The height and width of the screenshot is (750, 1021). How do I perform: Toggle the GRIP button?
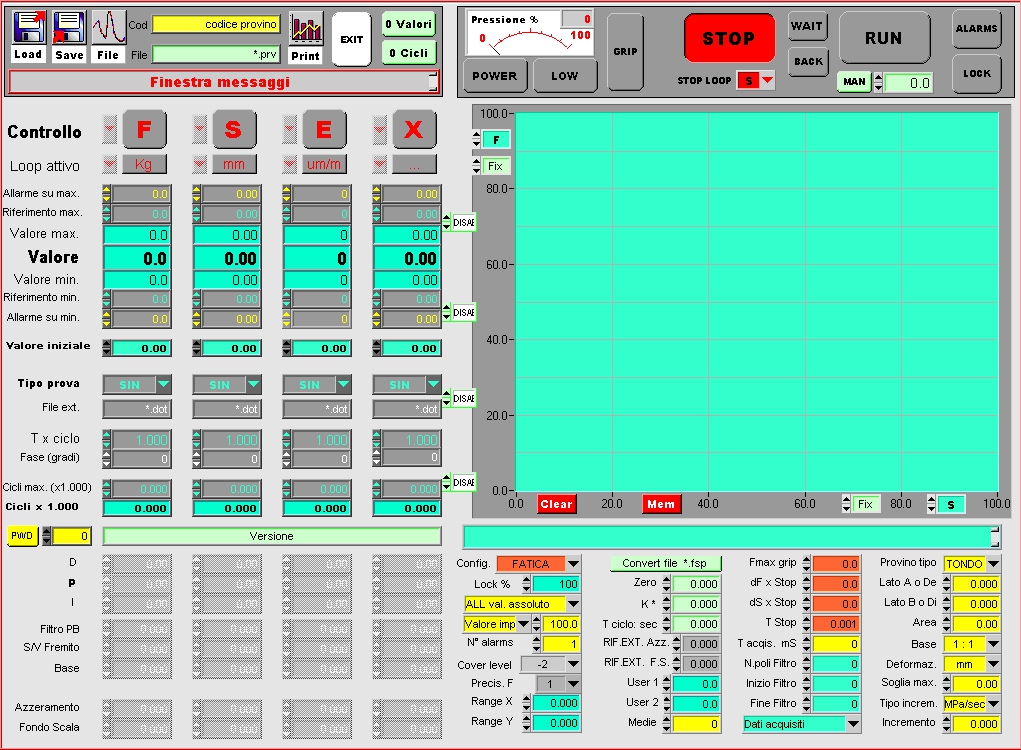[x=625, y=51]
